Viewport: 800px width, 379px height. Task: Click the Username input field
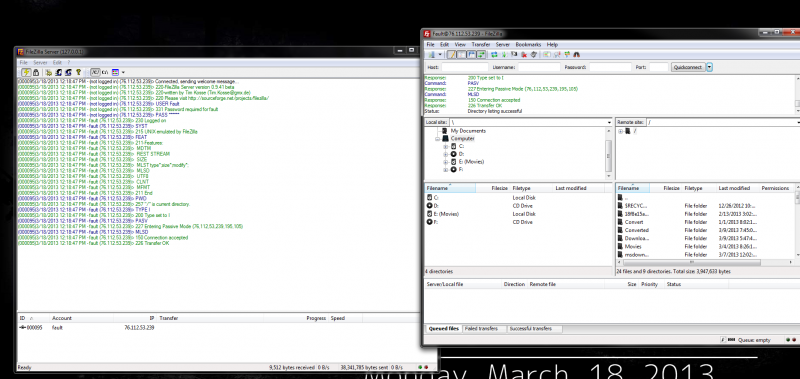click(539, 67)
